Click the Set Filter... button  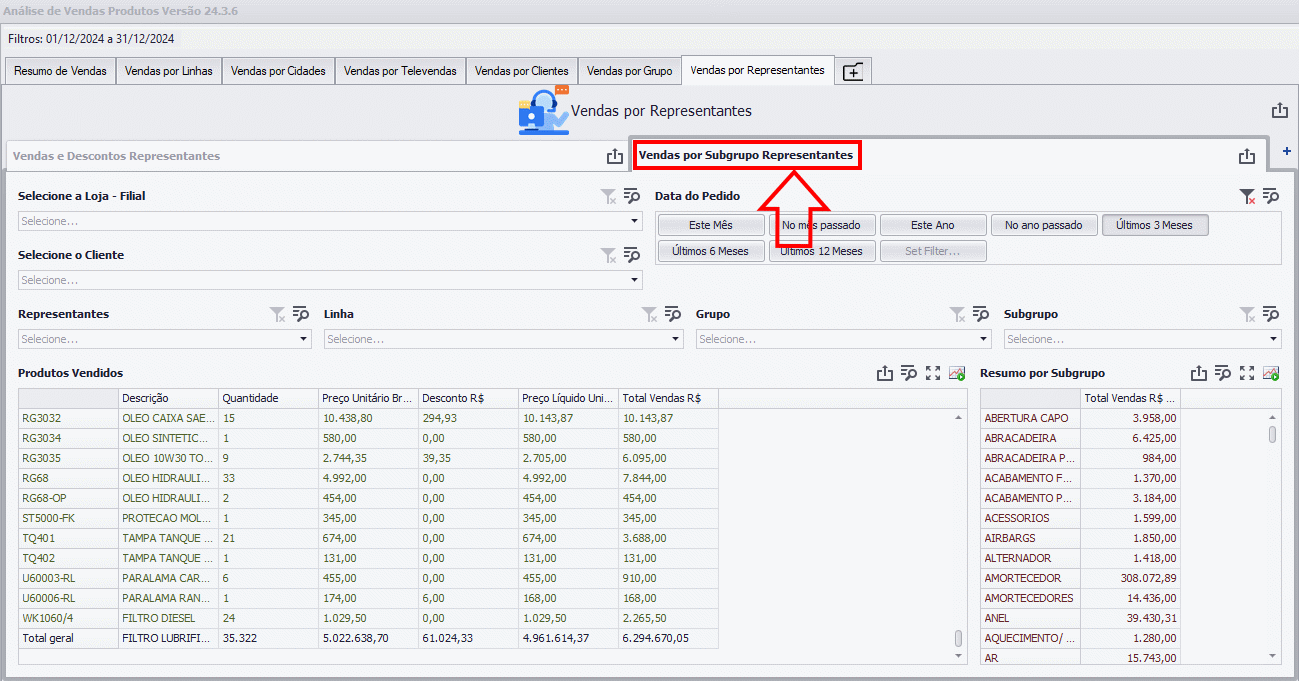pos(933,251)
